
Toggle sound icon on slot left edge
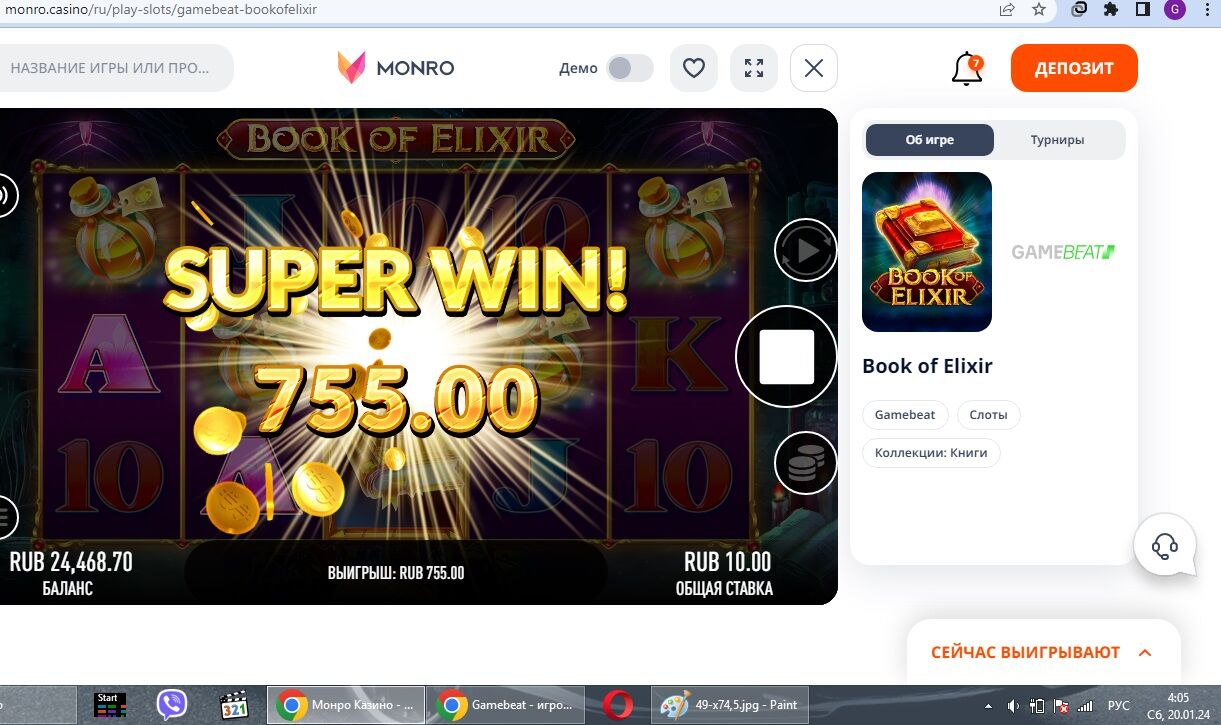pyautogui.click(x=5, y=195)
